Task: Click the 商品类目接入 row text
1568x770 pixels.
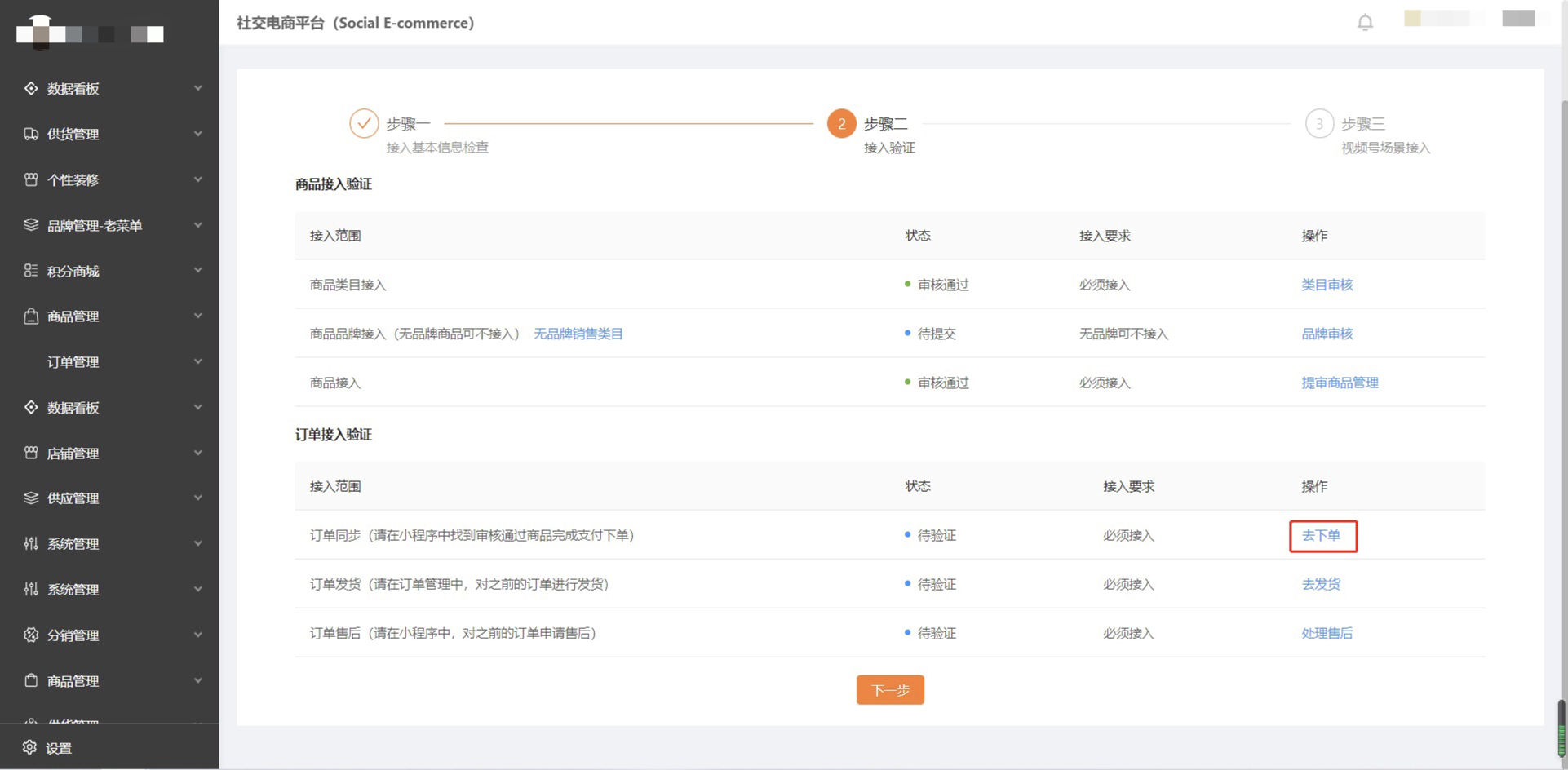Action: [348, 285]
